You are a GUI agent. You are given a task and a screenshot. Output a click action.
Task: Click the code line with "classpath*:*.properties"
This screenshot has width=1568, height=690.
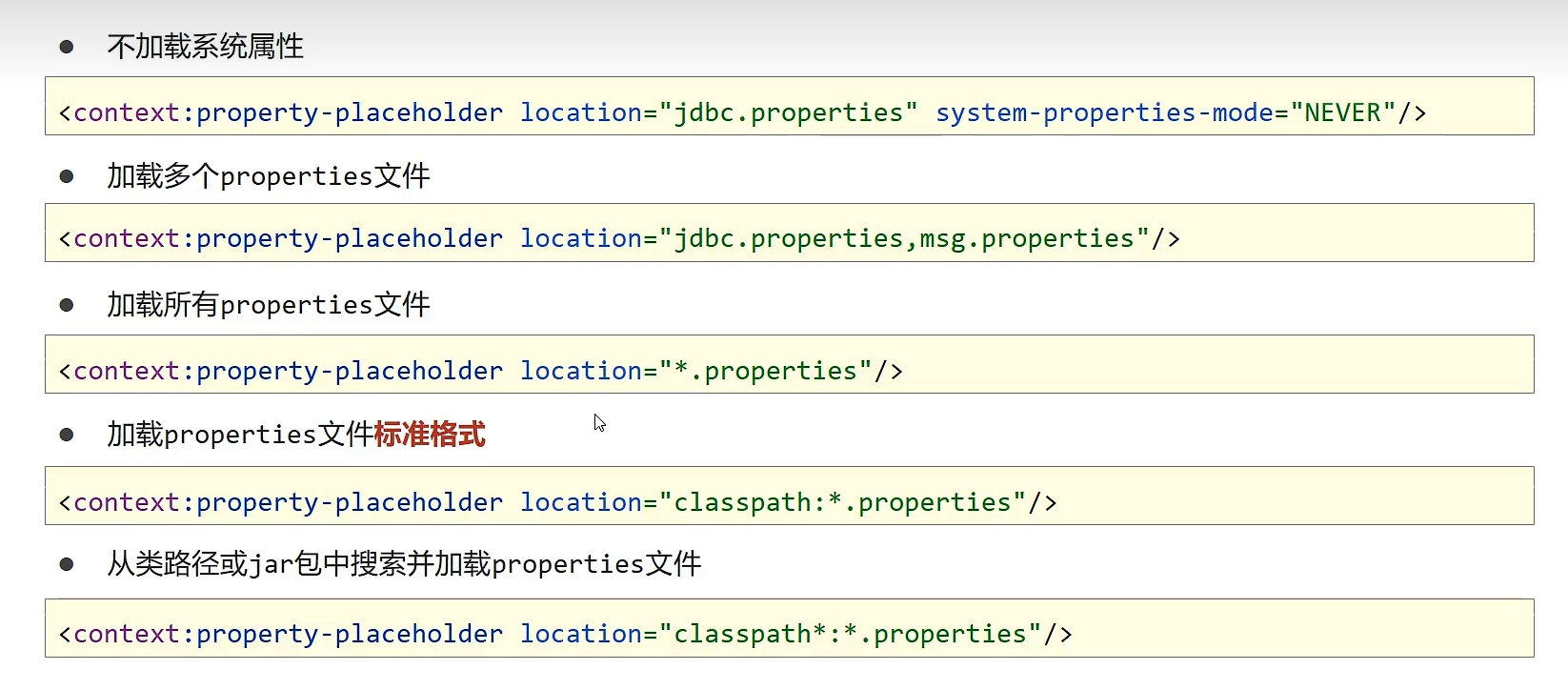pyautogui.click(x=789, y=628)
